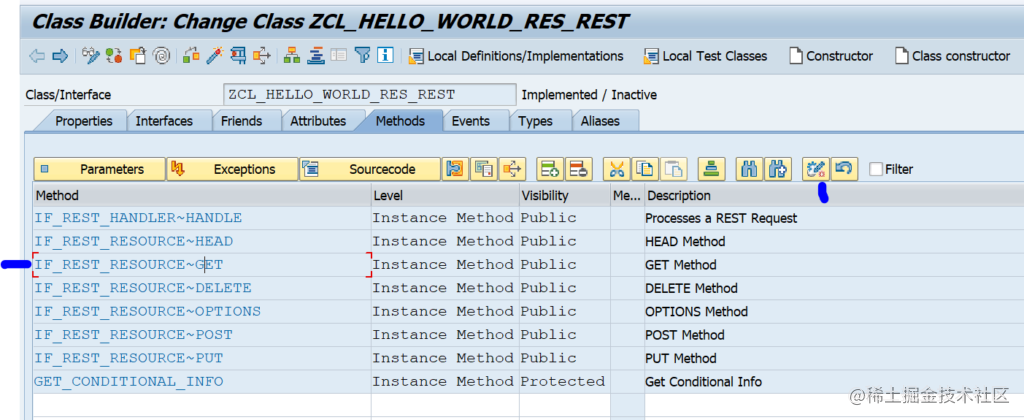
Task: Click the Find Next binoculars-plus icon
Action: coord(778,169)
